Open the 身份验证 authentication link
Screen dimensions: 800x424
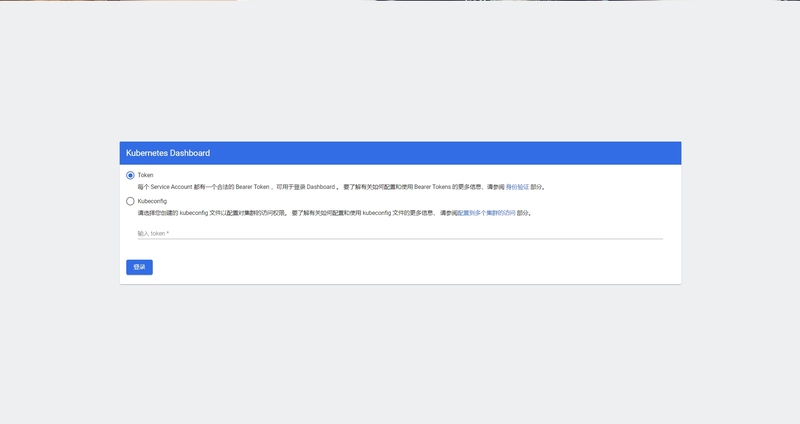(517, 187)
